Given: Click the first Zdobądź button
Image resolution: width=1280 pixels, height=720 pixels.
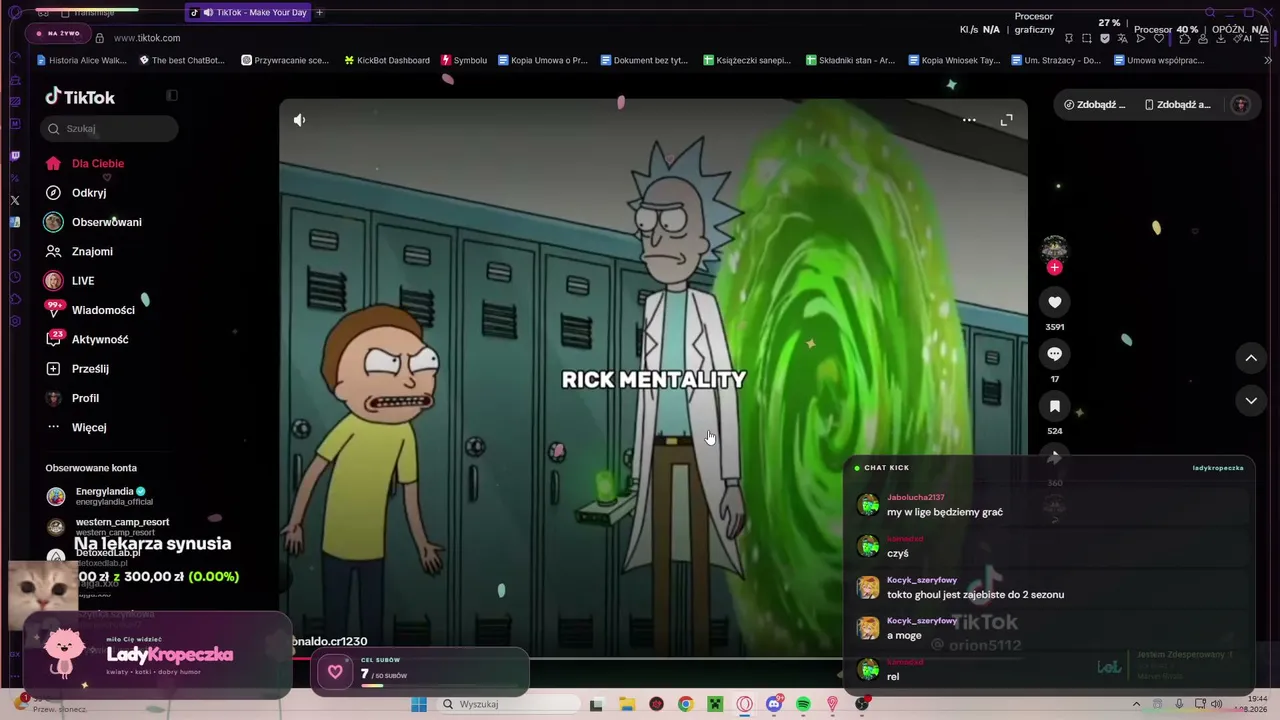Looking at the screenshot, I should point(1095,104).
